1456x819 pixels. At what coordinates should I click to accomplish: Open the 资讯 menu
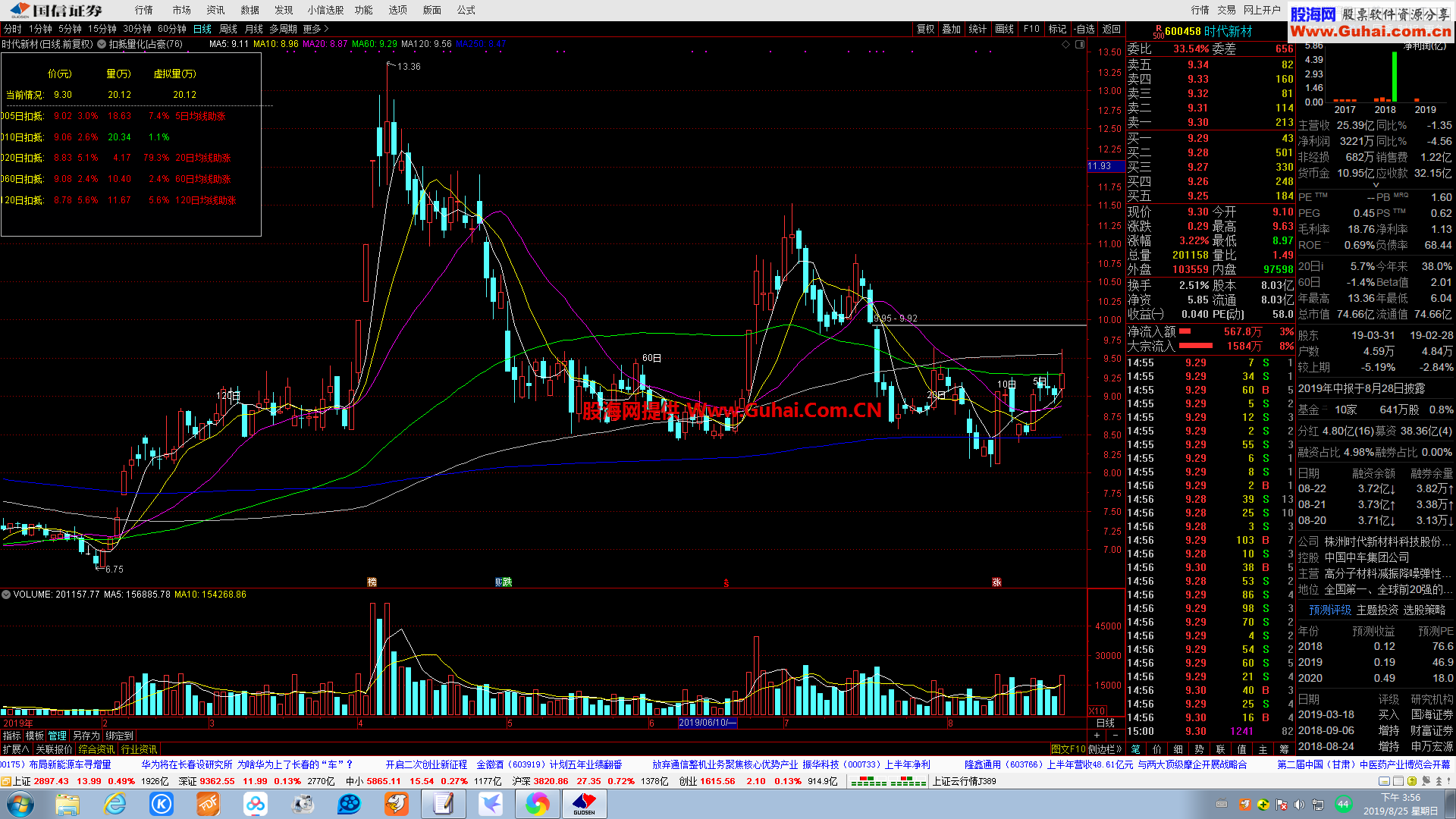[215, 10]
